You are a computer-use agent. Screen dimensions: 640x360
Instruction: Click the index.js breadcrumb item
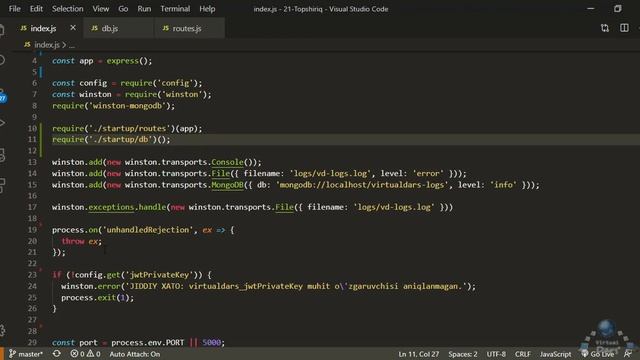click(x=47, y=44)
